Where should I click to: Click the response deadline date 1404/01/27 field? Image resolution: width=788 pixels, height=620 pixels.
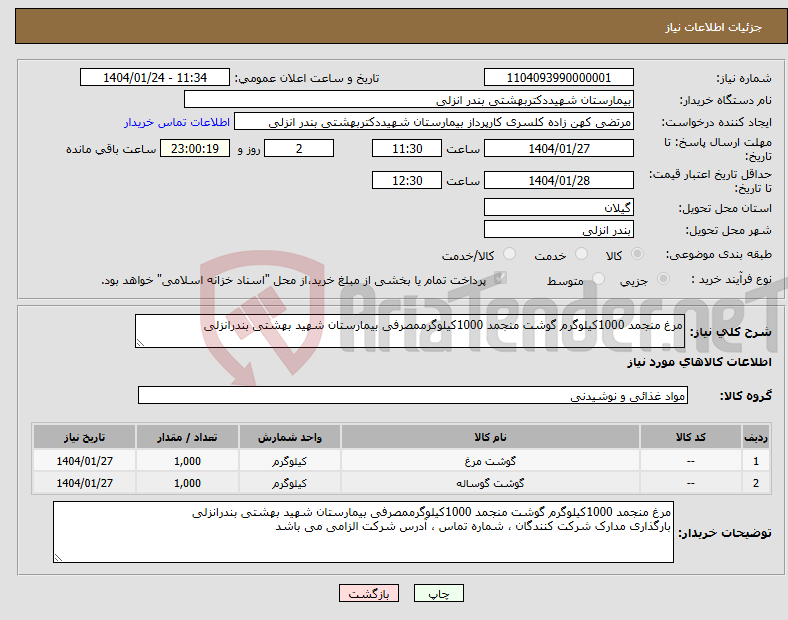558,149
